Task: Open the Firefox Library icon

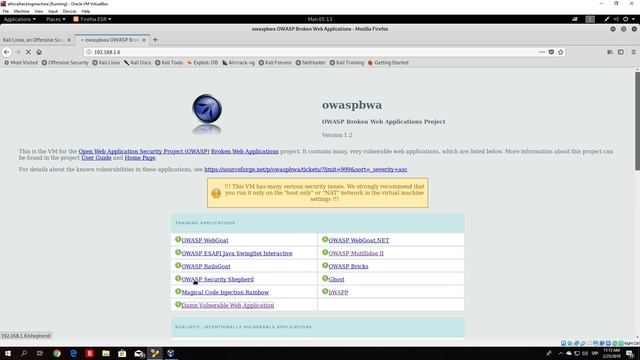Action: (x=610, y=52)
